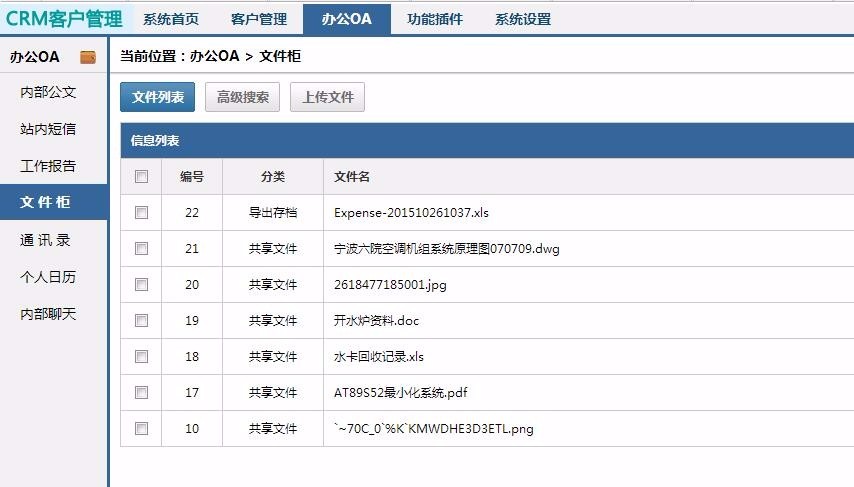Click the number 10 cell
Image resolution: width=854 pixels, height=487 pixels.
(192, 428)
